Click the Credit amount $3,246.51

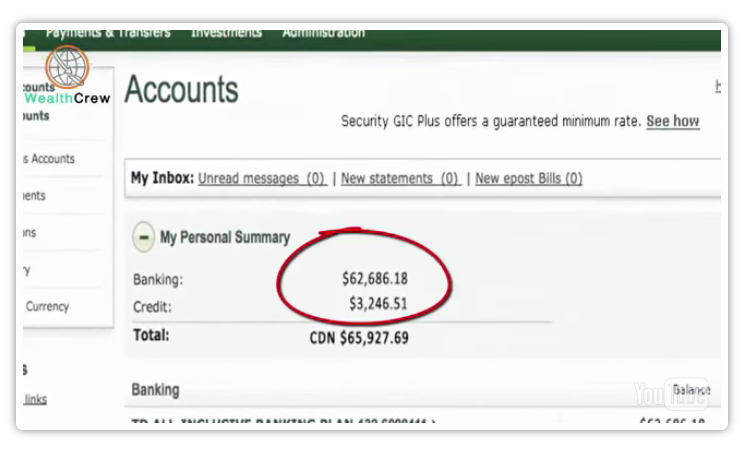[x=378, y=303]
